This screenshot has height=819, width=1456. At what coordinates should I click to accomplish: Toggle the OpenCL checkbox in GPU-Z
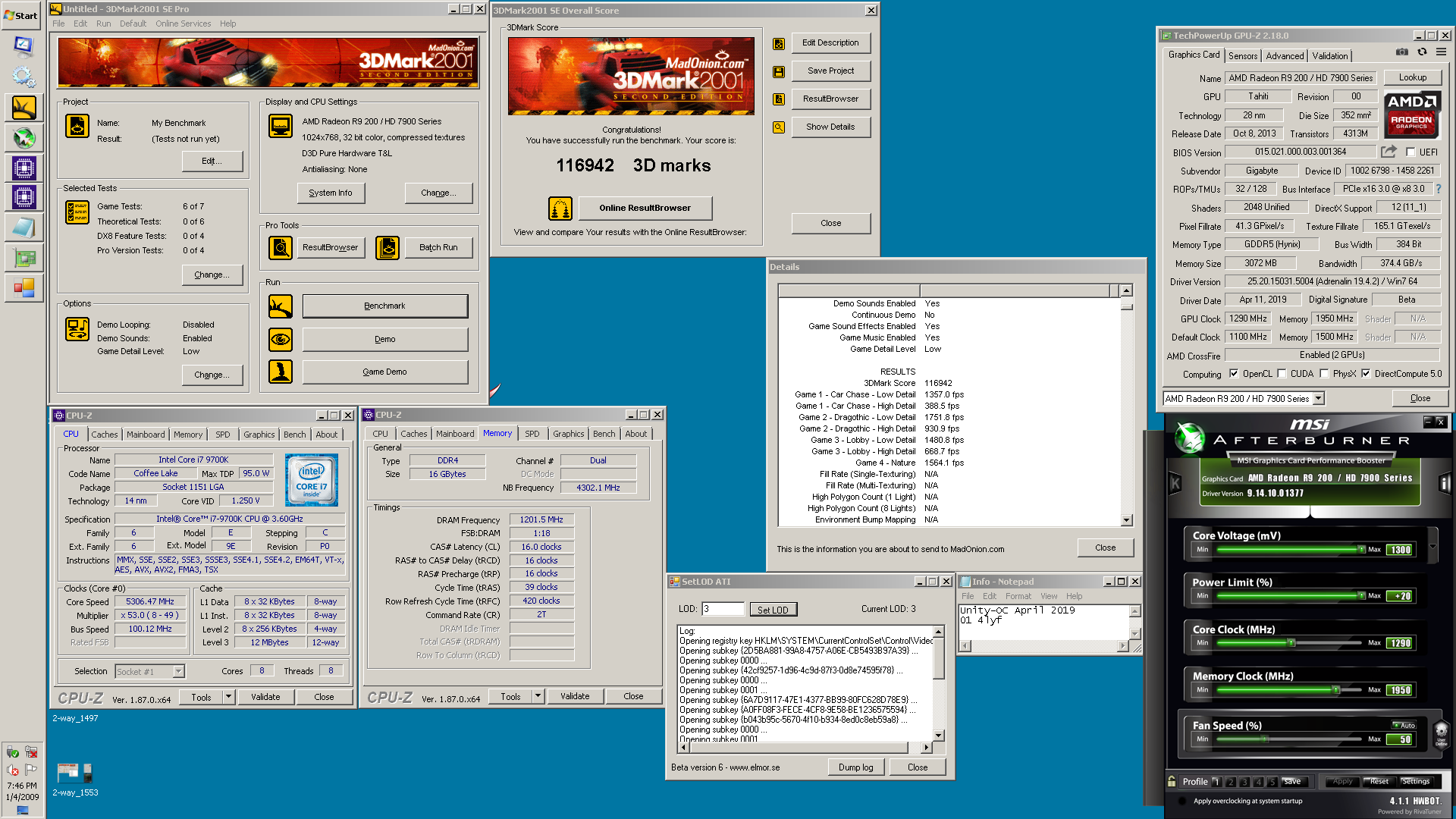click(1234, 374)
